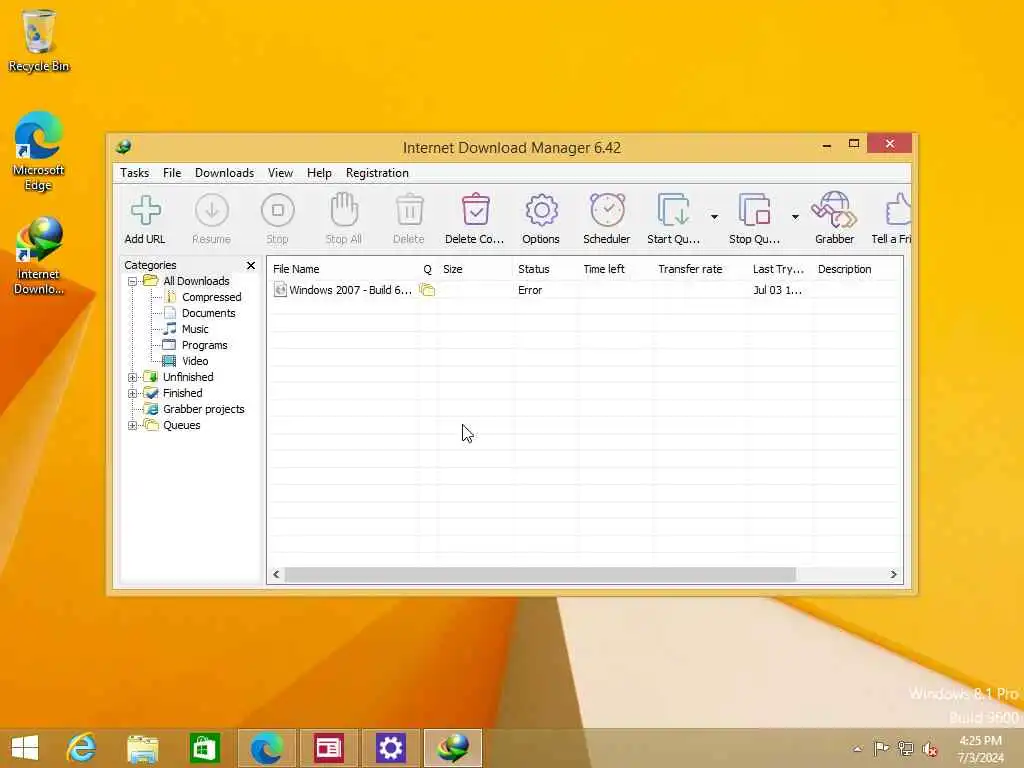Screen dimensions: 1024x768
Task: Select the Programs category
Action: click(204, 345)
